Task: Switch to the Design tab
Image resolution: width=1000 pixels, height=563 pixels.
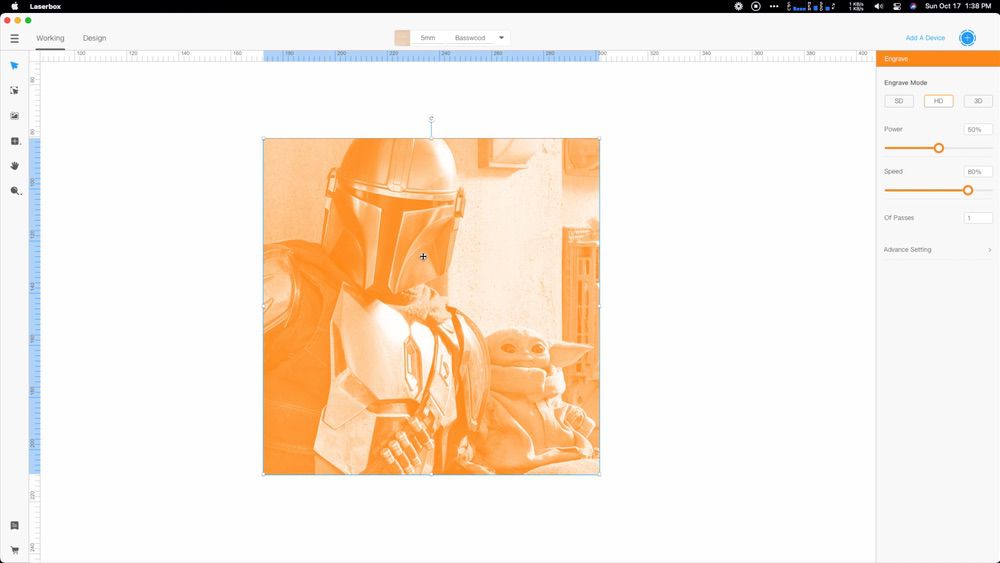Action: [x=94, y=38]
